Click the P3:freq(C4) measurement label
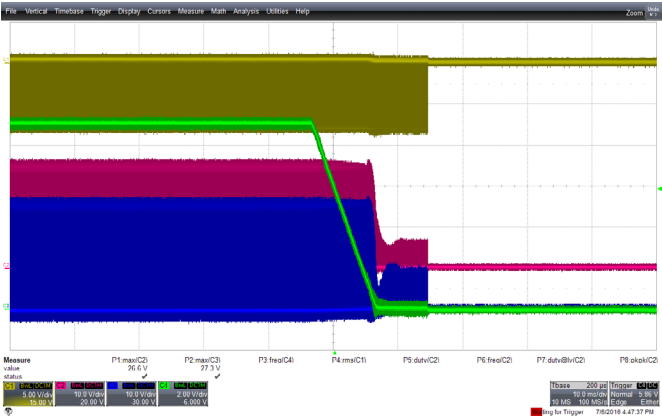Viewport: 662px width, 416px height. (x=276, y=360)
